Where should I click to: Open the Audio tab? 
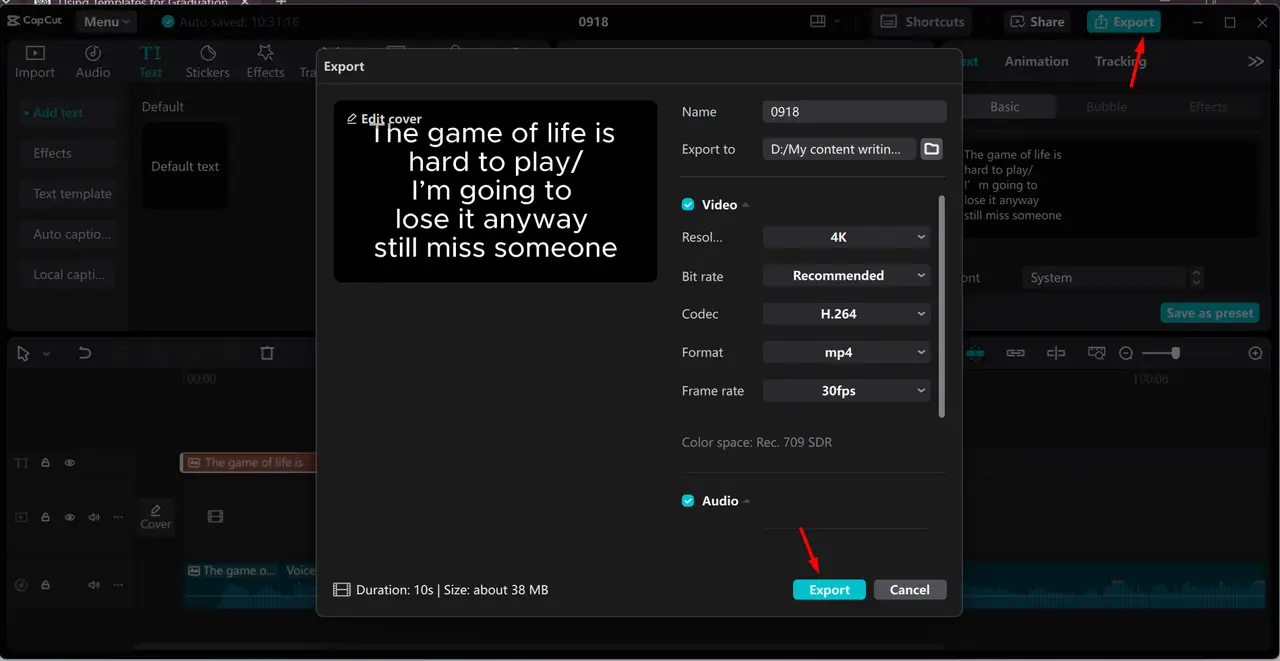tap(93, 62)
